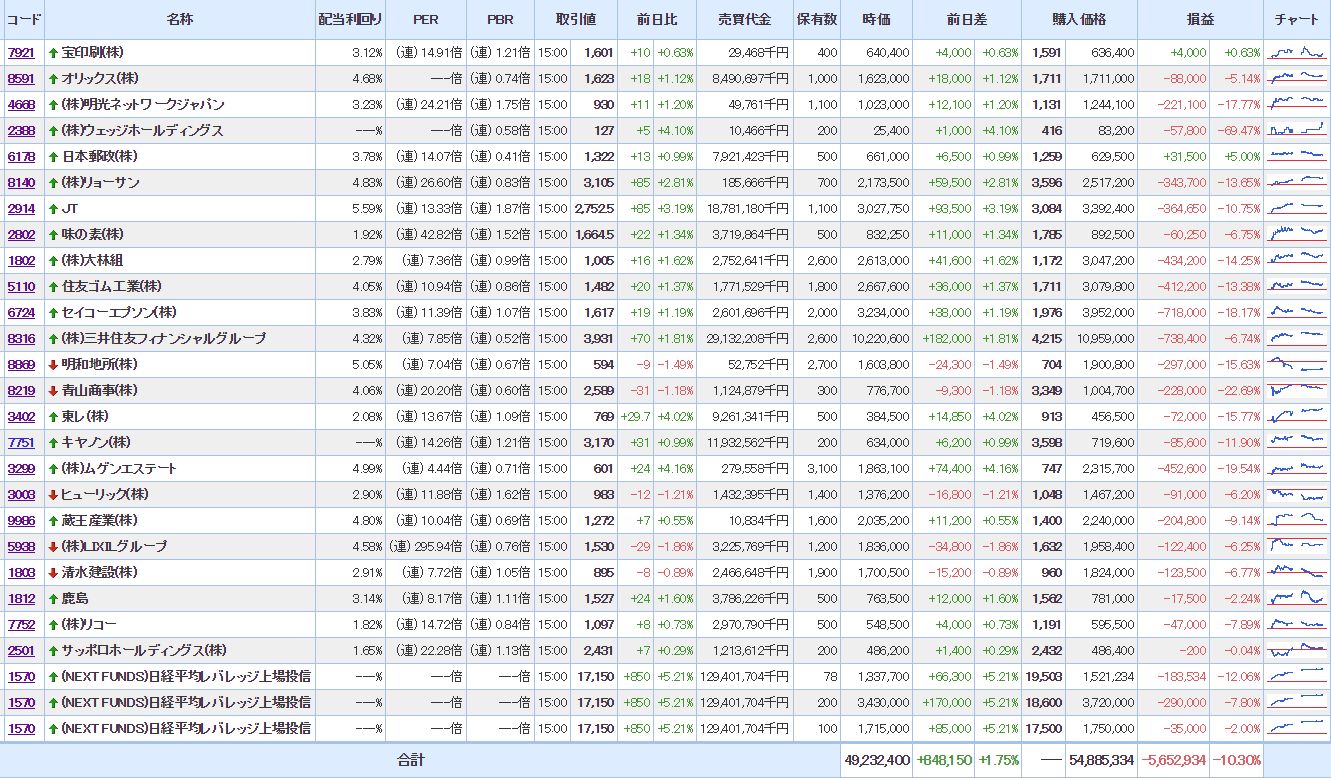Click the red down arrow beside 明和地所(株)
Viewport: 1331px width, 778px height.
pyautogui.click(x=53, y=365)
